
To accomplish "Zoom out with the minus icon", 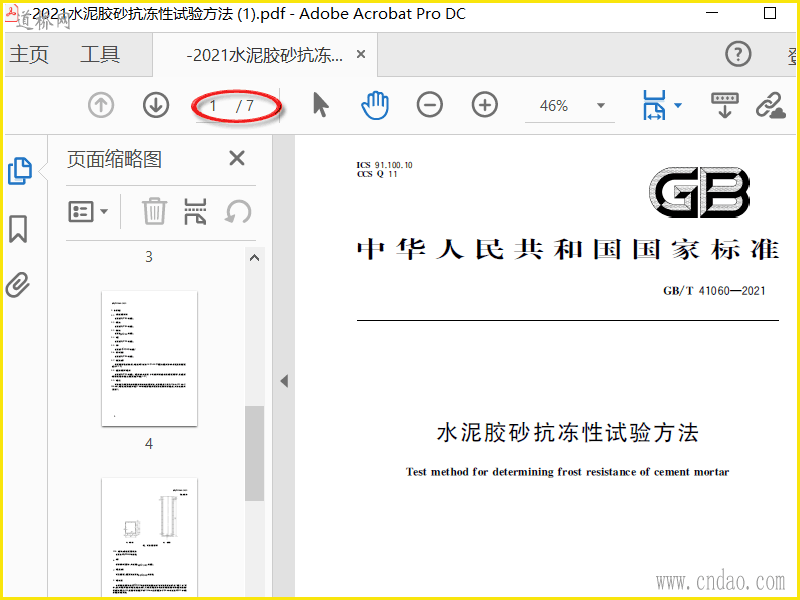I will click(430, 105).
